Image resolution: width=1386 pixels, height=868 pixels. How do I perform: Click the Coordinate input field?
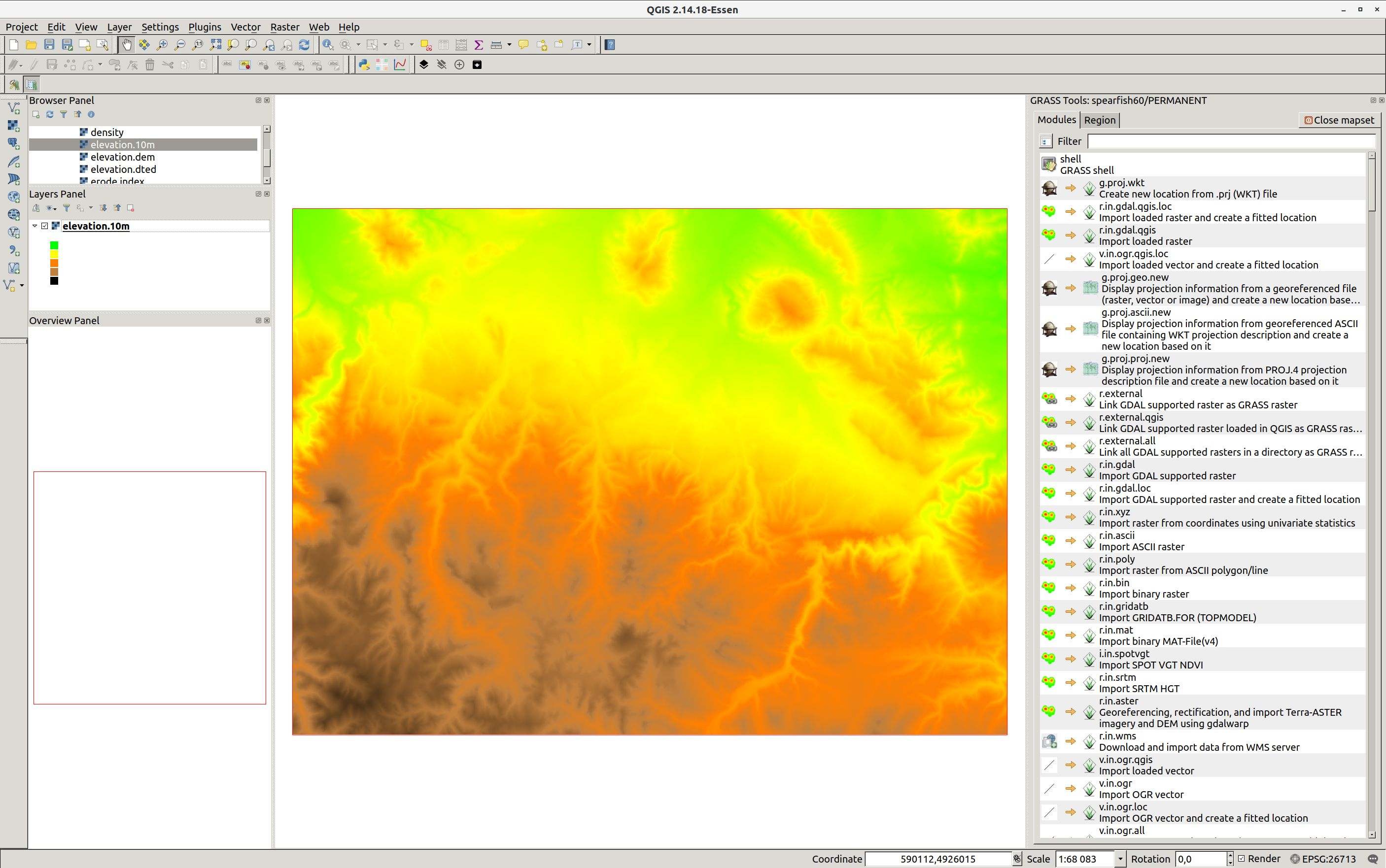click(938, 859)
